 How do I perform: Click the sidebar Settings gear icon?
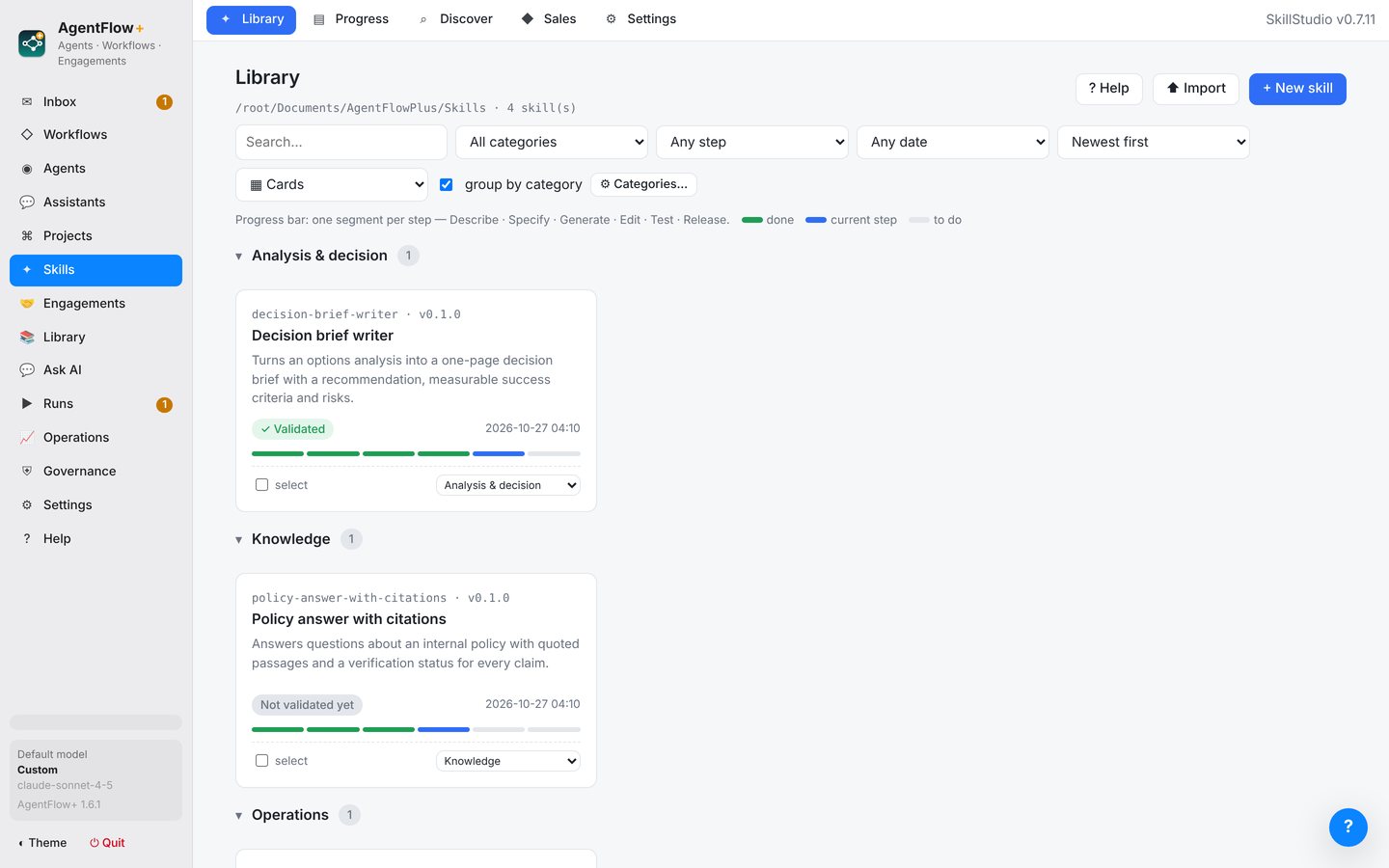point(27,504)
